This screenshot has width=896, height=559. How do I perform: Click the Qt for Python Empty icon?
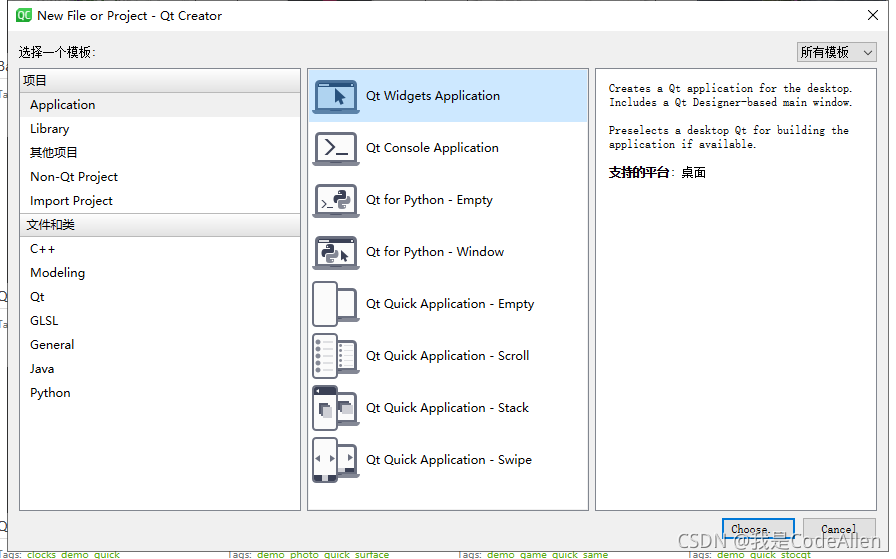[x=336, y=200]
